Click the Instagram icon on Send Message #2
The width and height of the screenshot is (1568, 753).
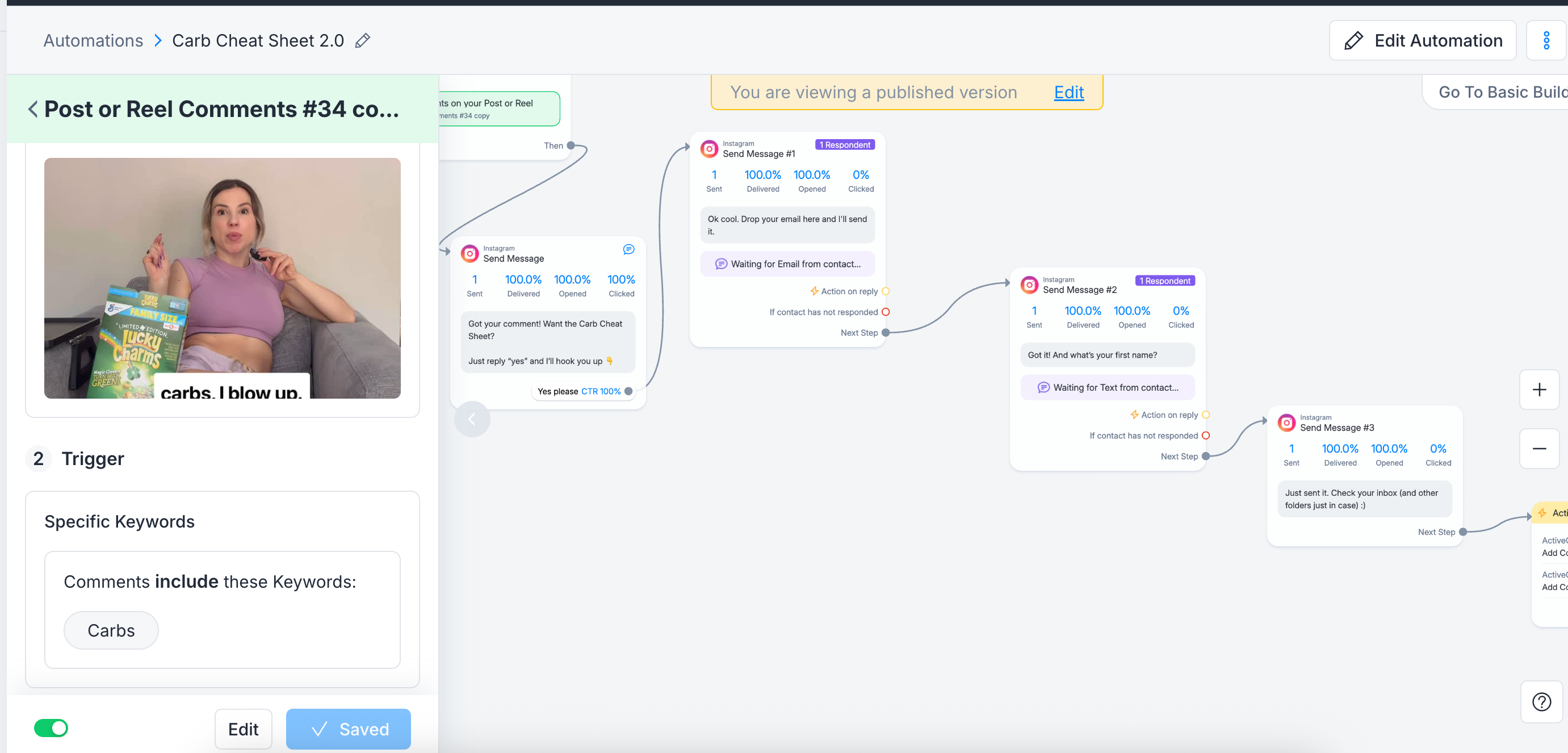(x=1029, y=285)
